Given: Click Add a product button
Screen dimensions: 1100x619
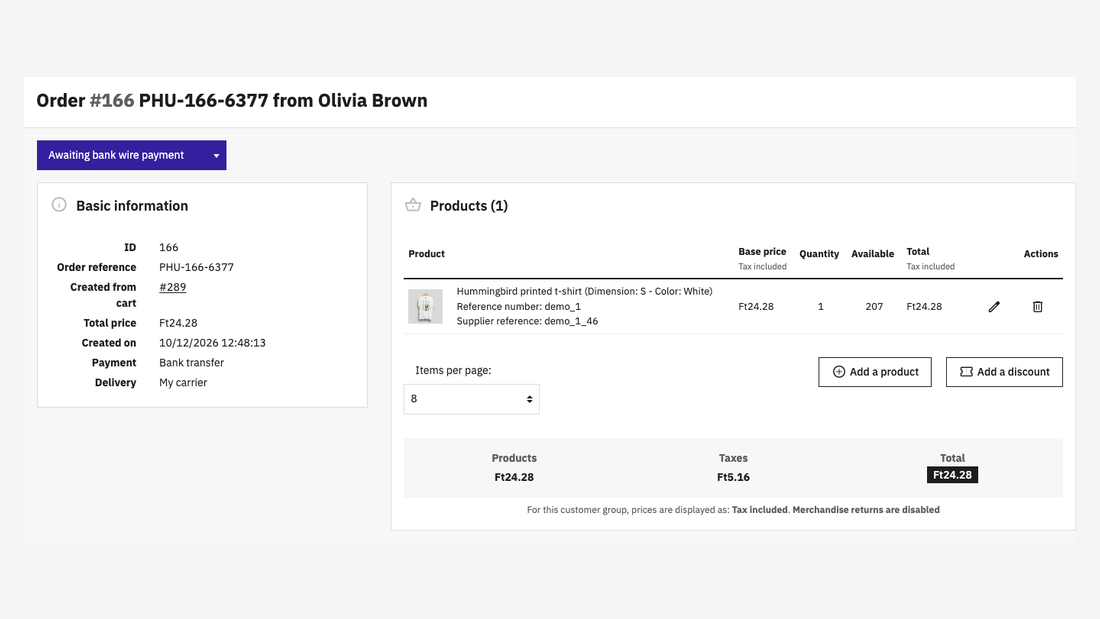Looking at the screenshot, I should click(x=875, y=372).
